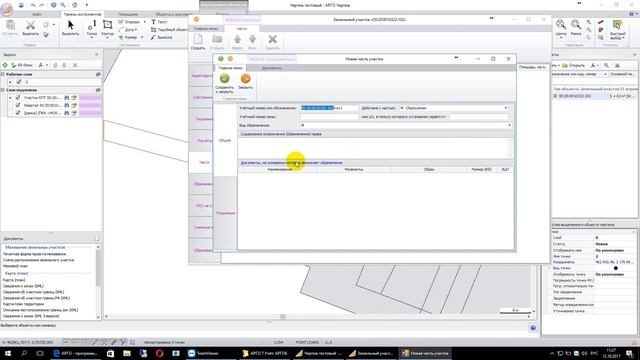
Task: Click the Paste icon in main ribbon
Action: (10, 28)
